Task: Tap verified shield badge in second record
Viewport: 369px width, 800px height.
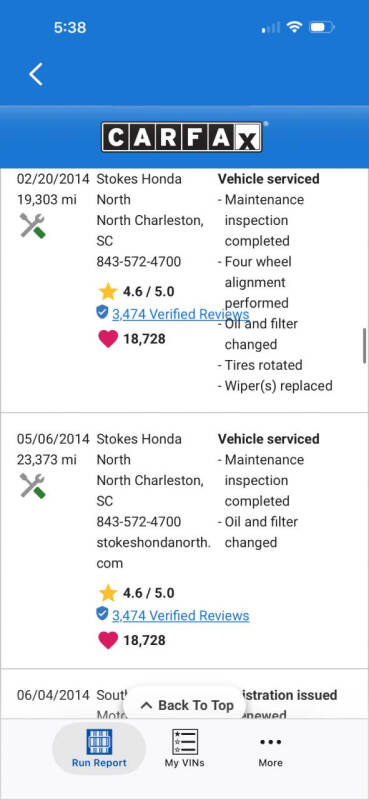Action: (102, 614)
